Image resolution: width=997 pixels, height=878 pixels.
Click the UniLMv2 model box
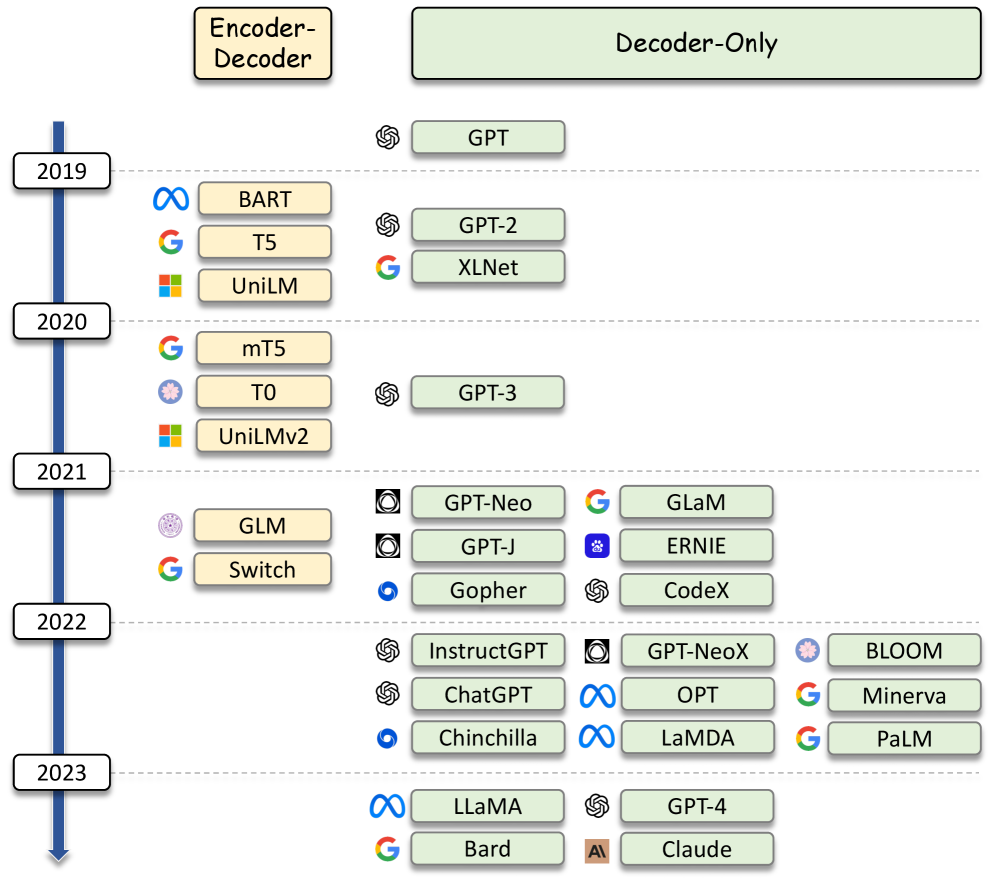coord(264,436)
